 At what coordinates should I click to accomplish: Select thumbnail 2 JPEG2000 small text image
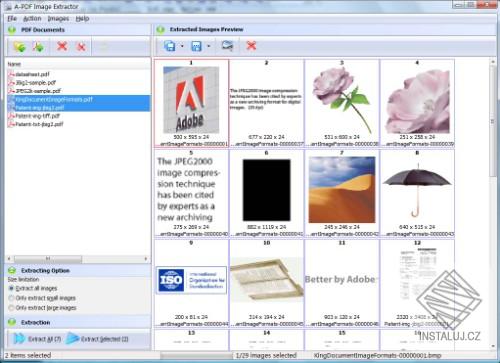coord(267,103)
